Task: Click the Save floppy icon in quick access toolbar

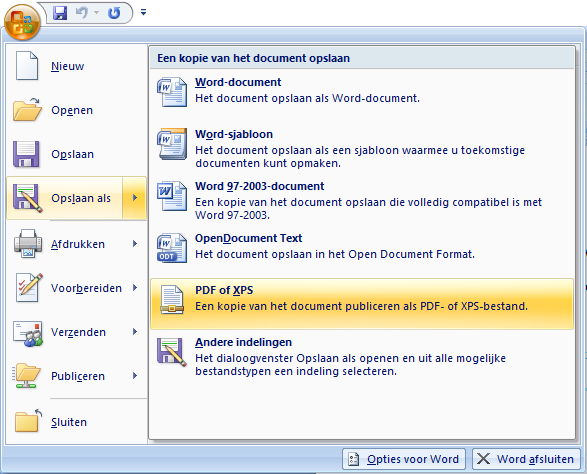Action: (60, 13)
